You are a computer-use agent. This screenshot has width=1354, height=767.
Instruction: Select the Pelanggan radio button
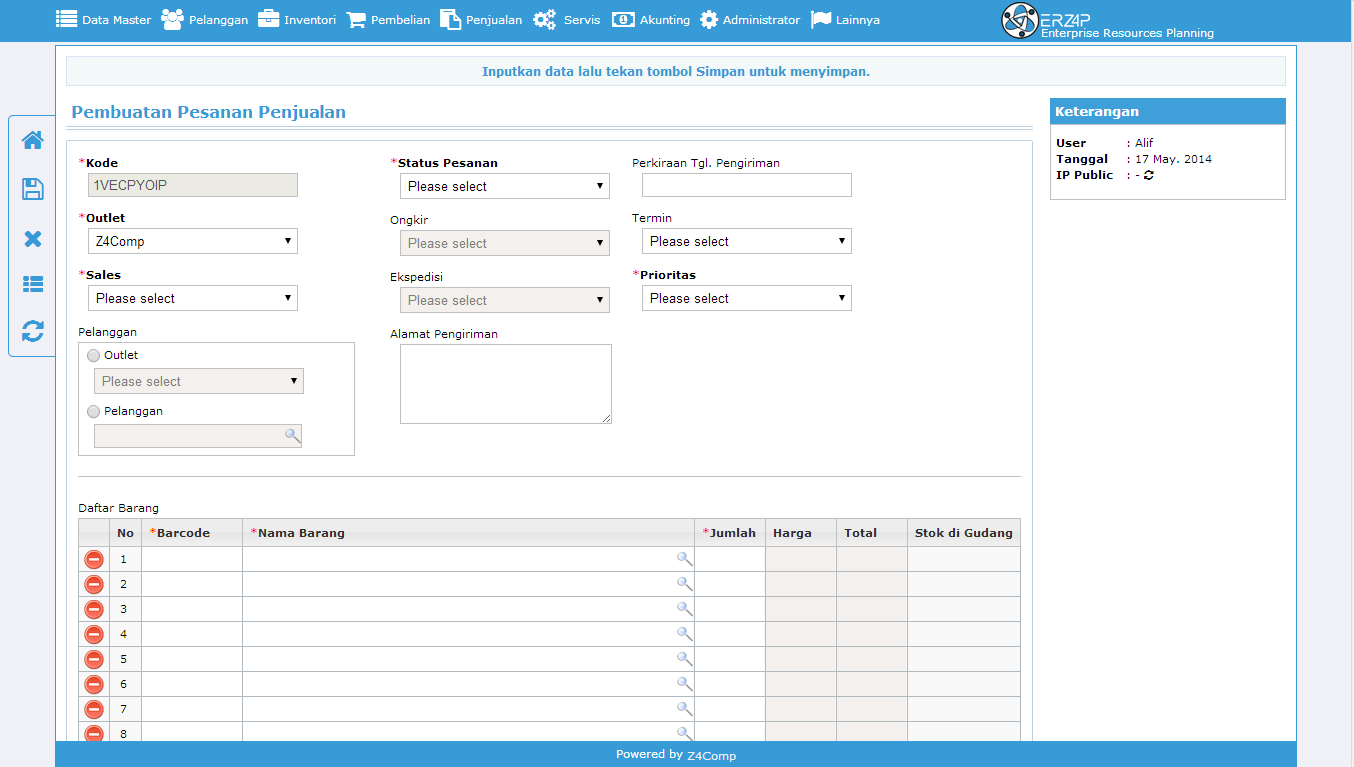pyautogui.click(x=94, y=412)
